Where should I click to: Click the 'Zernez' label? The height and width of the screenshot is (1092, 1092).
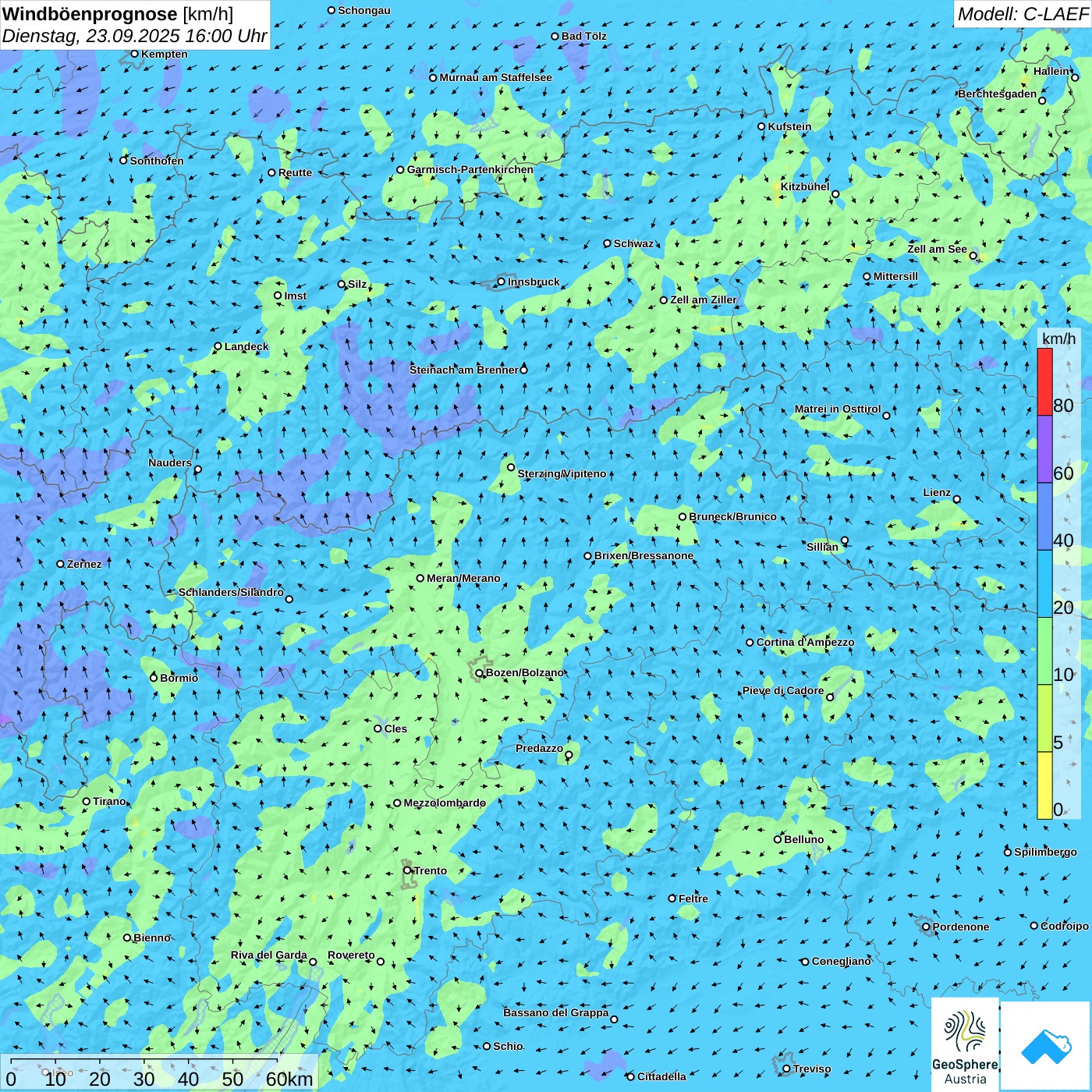coord(84,564)
